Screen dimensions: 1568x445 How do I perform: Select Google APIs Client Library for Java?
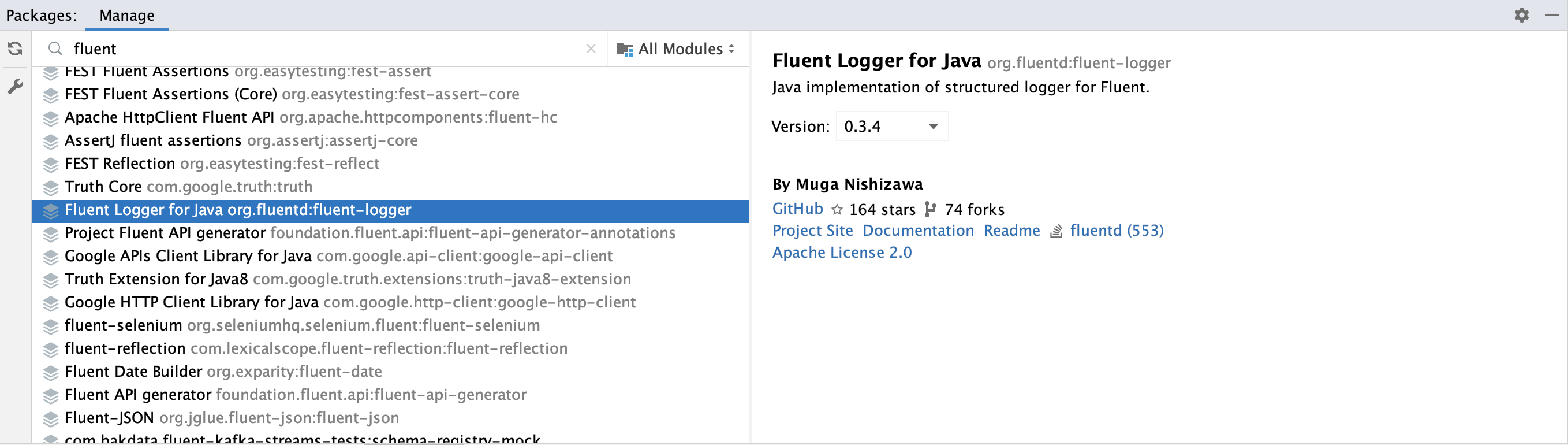pyautogui.click(x=391, y=257)
